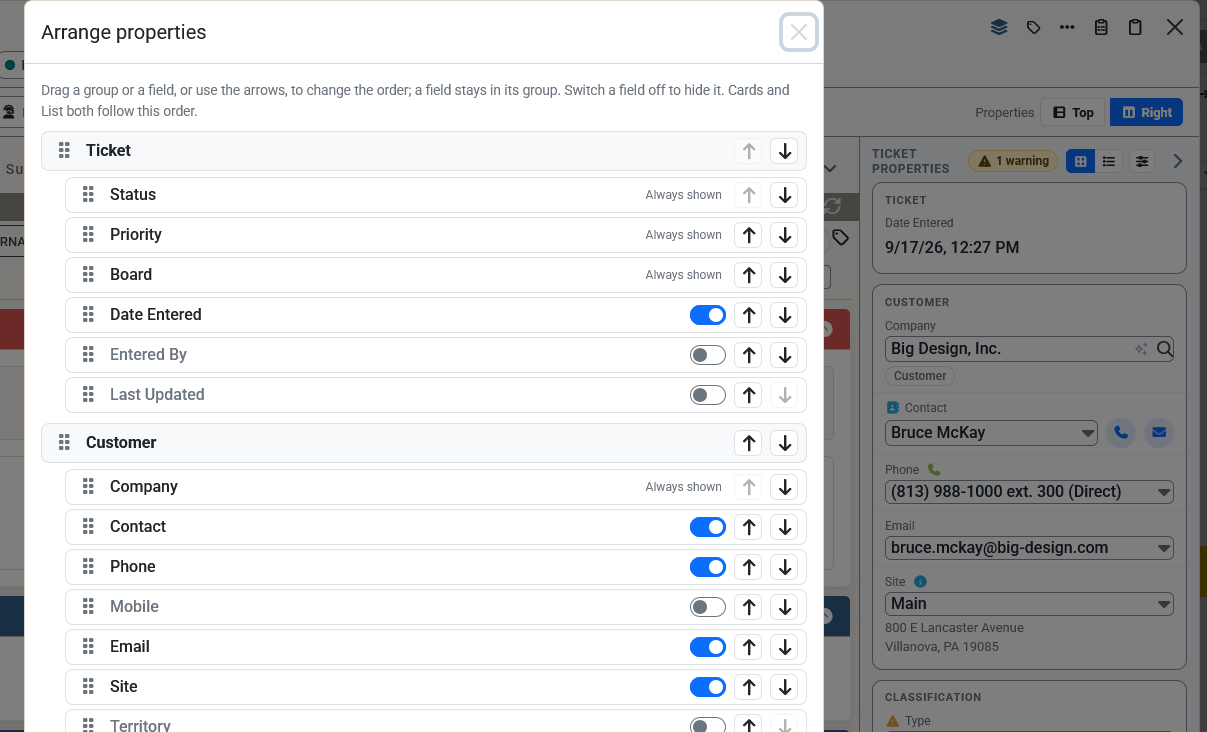Switch on the Last Updated field
The height and width of the screenshot is (732, 1207).
click(x=708, y=395)
